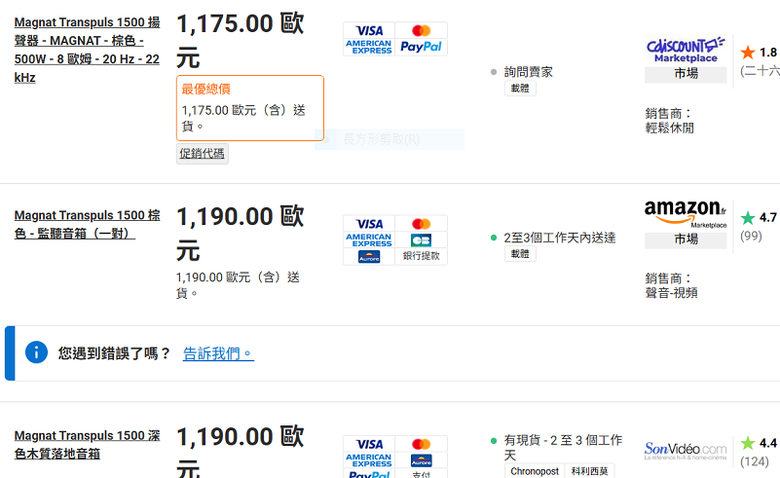This screenshot has height=478, width=780.
Task: Click the 載體 tag under 詢問賣家
Action: point(520,89)
